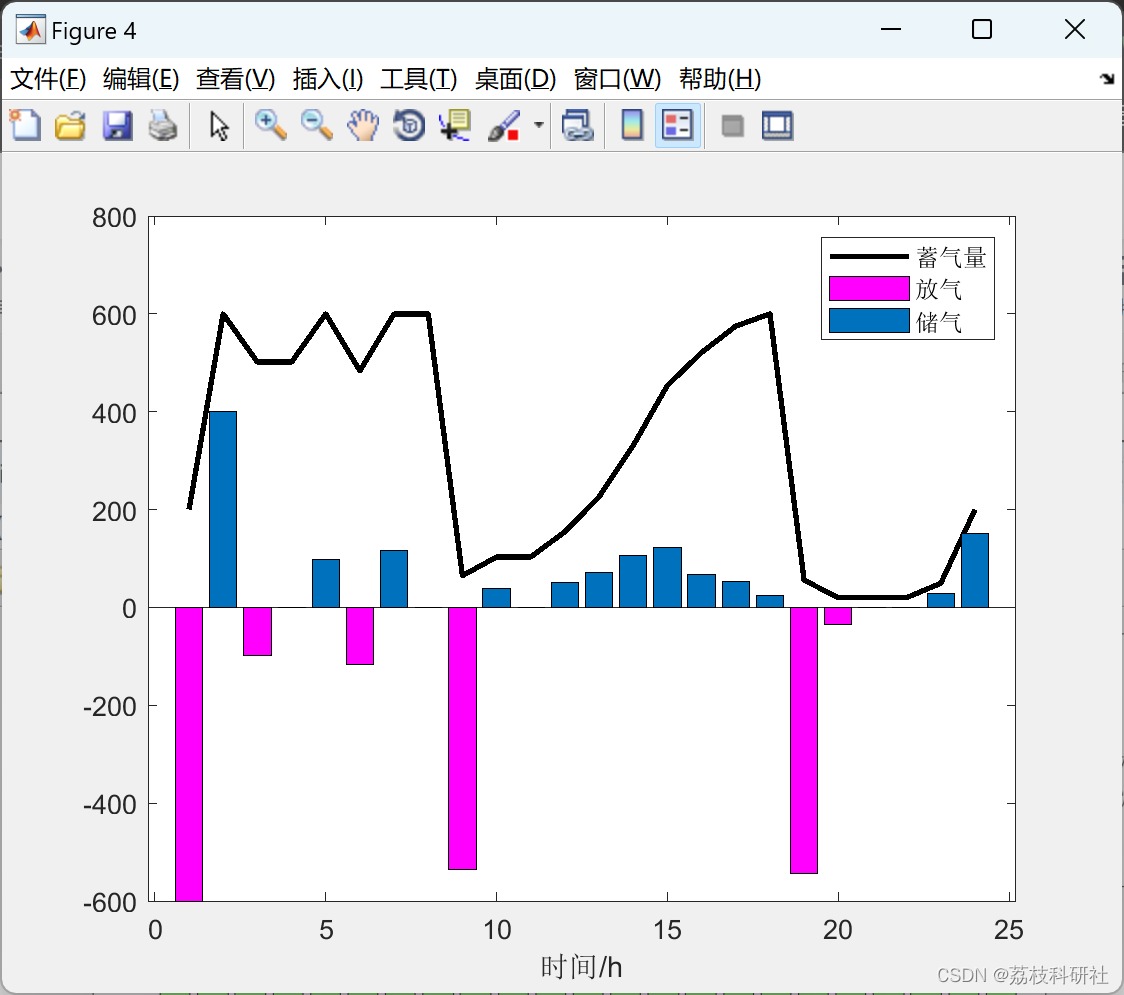Toggle the Insert Colorbar button
1124x995 pixels.
point(632,125)
